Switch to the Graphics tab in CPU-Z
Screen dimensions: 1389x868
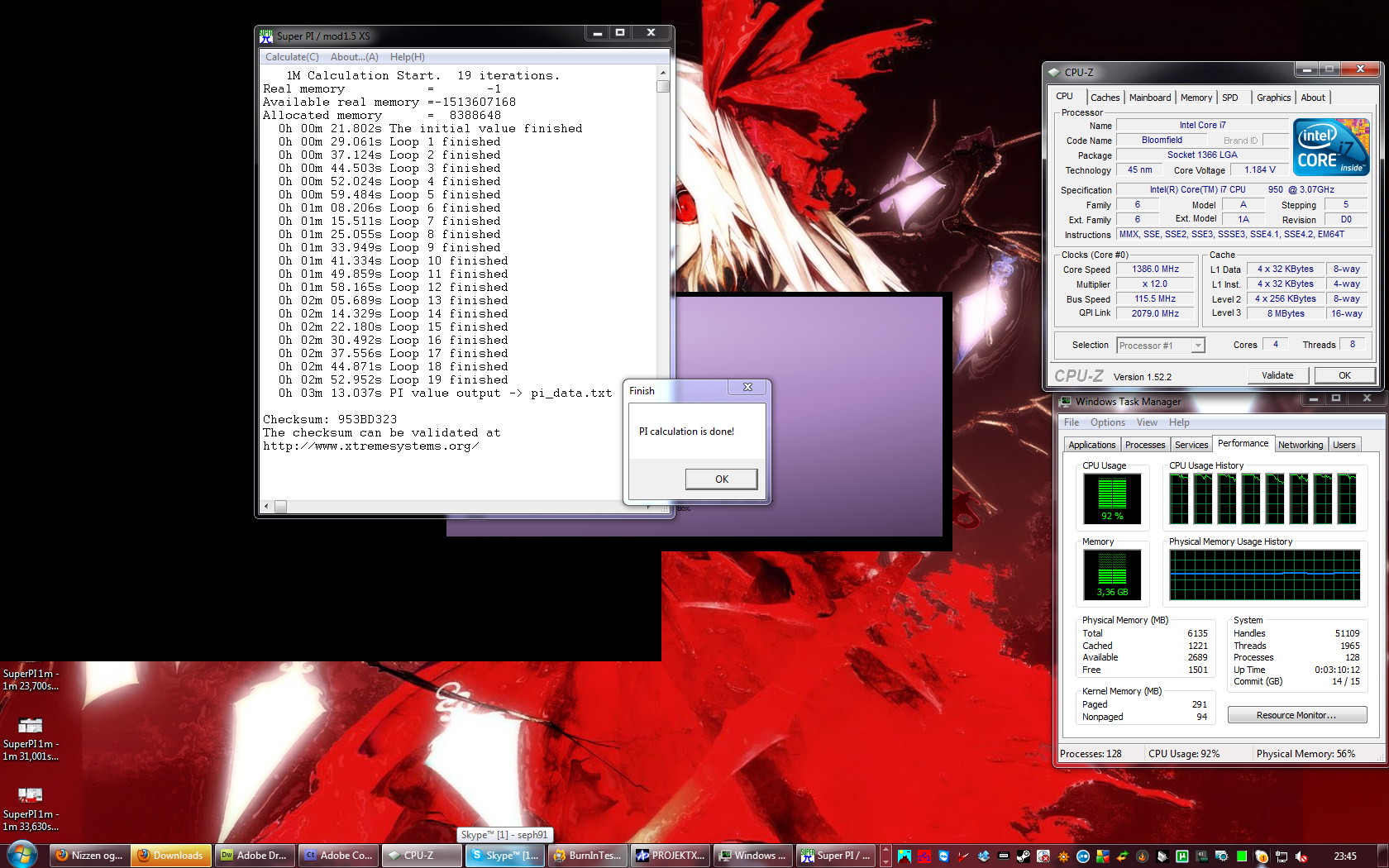1273,98
